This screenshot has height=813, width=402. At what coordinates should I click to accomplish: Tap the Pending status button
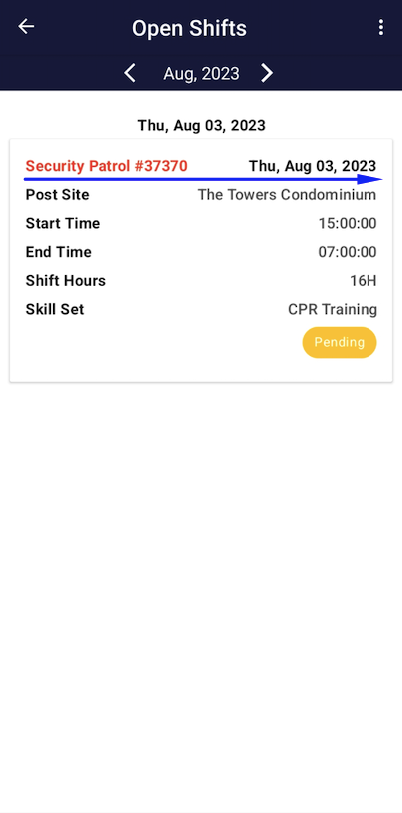pyautogui.click(x=339, y=342)
